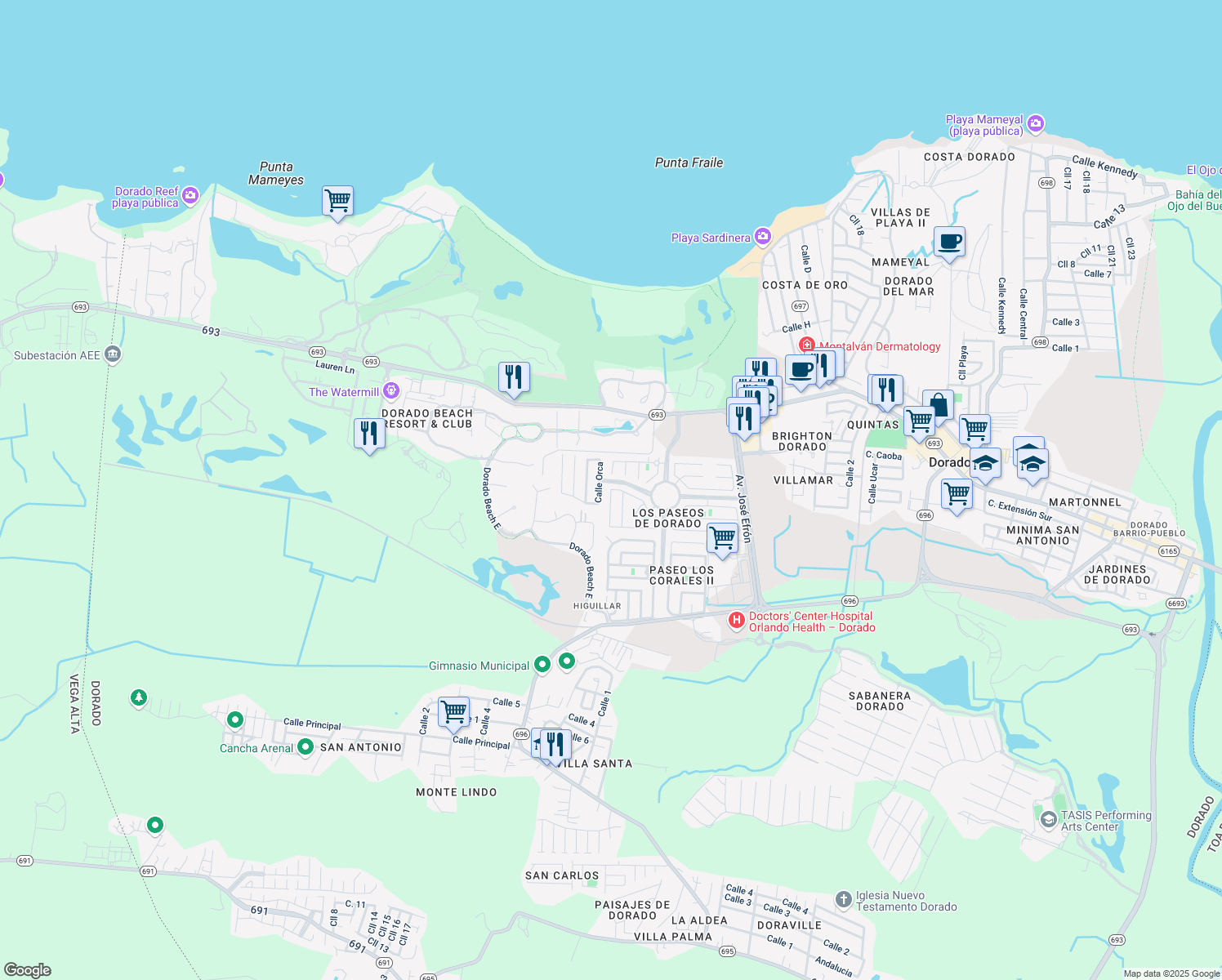Viewport: 1222px width, 980px height.
Task: Click the MONTE LINDO label
Action: 456,792
